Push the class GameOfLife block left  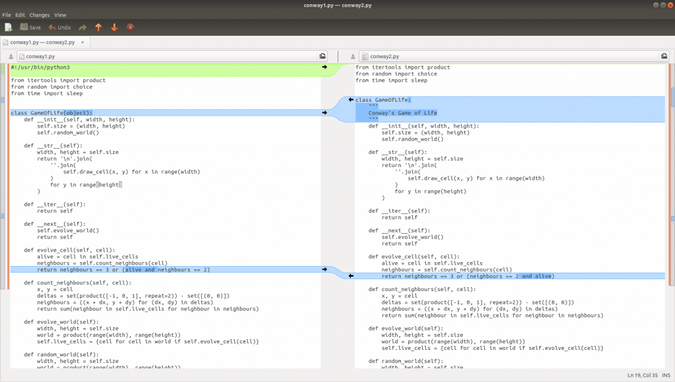point(351,100)
